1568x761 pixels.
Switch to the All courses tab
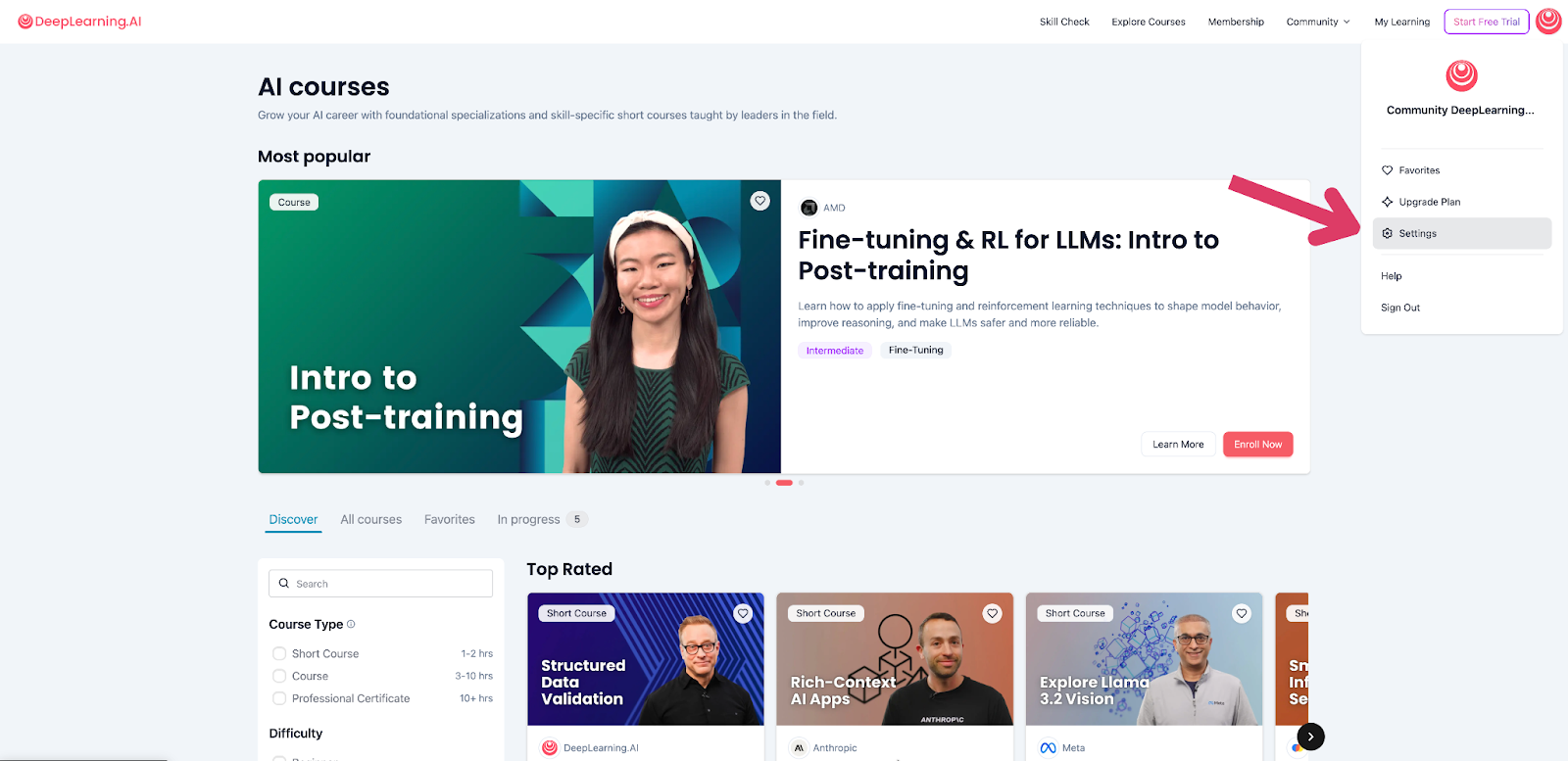370,519
